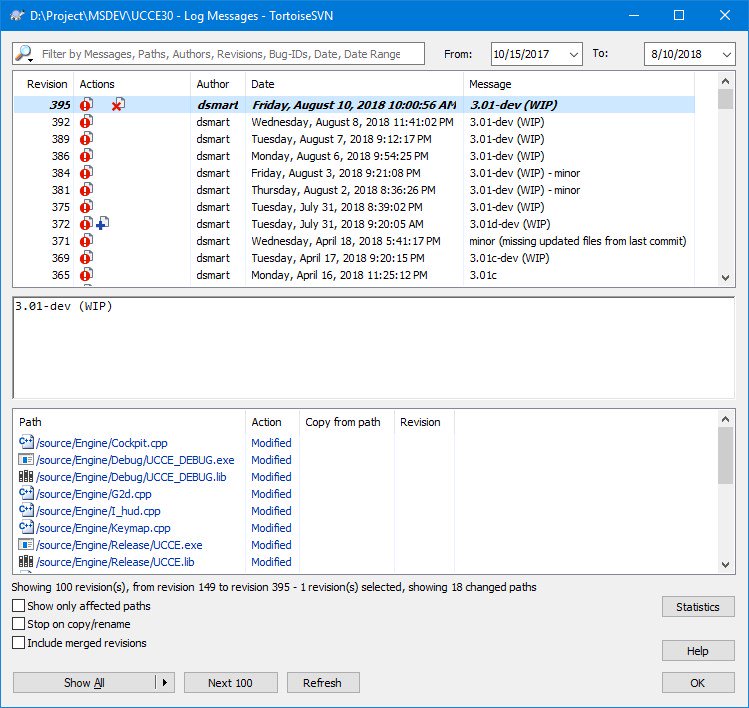
Task: Click the modified action icon for revision 375
Action: [x=86, y=206]
